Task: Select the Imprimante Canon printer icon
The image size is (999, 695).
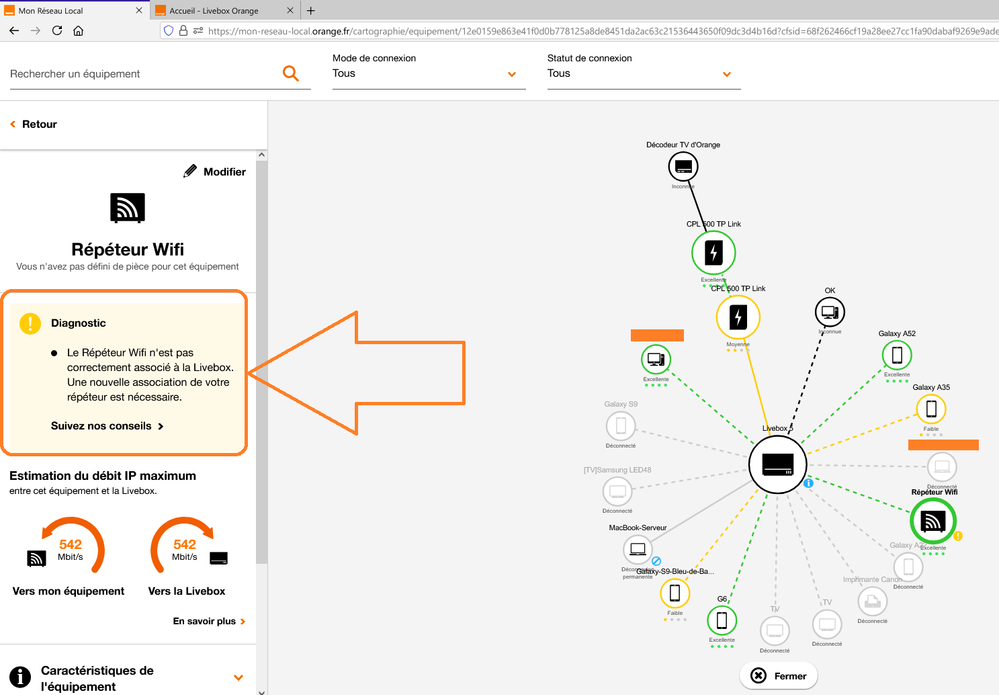Action: pos(872,600)
